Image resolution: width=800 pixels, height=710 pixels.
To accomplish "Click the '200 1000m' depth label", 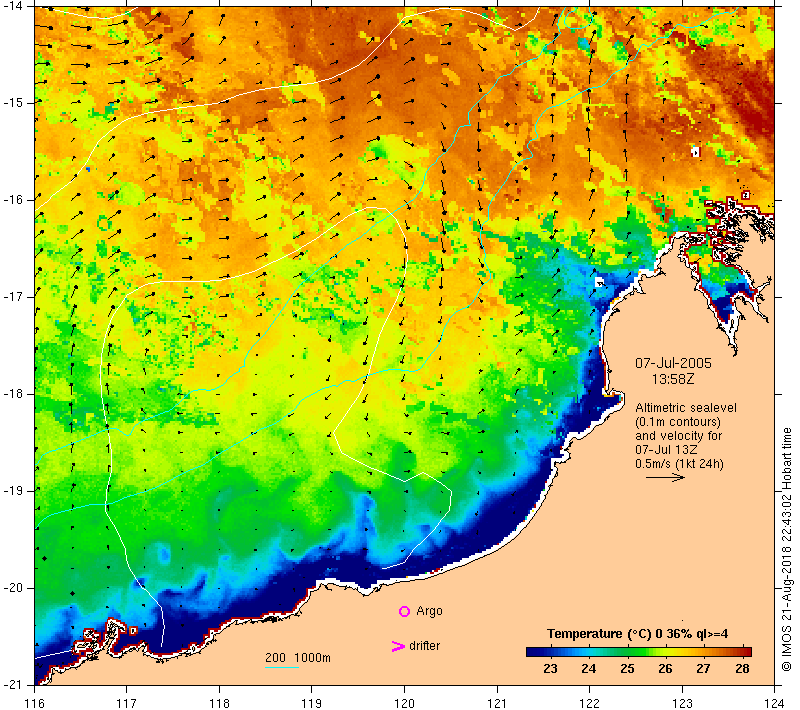I will [298, 658].
